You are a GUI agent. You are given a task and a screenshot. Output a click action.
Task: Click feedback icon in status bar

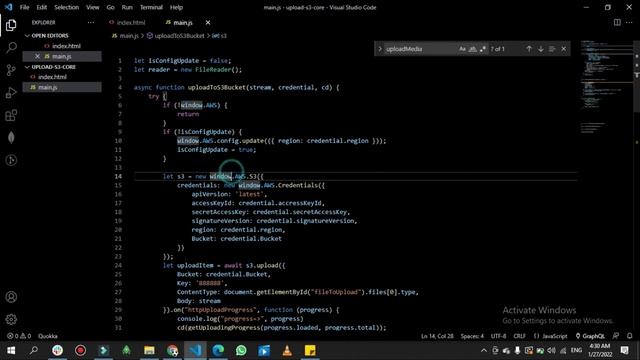616,336
